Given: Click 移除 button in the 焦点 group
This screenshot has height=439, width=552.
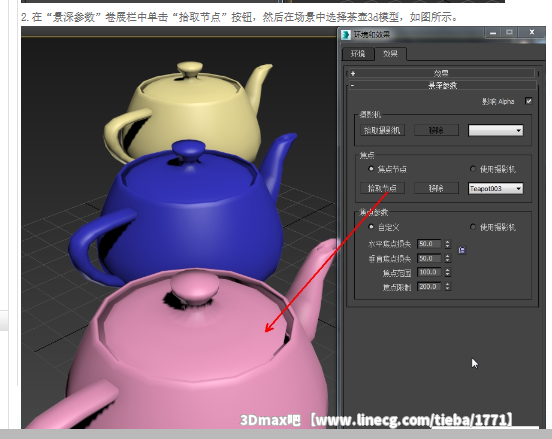Looking at the screenshot, I should [436, 188].
